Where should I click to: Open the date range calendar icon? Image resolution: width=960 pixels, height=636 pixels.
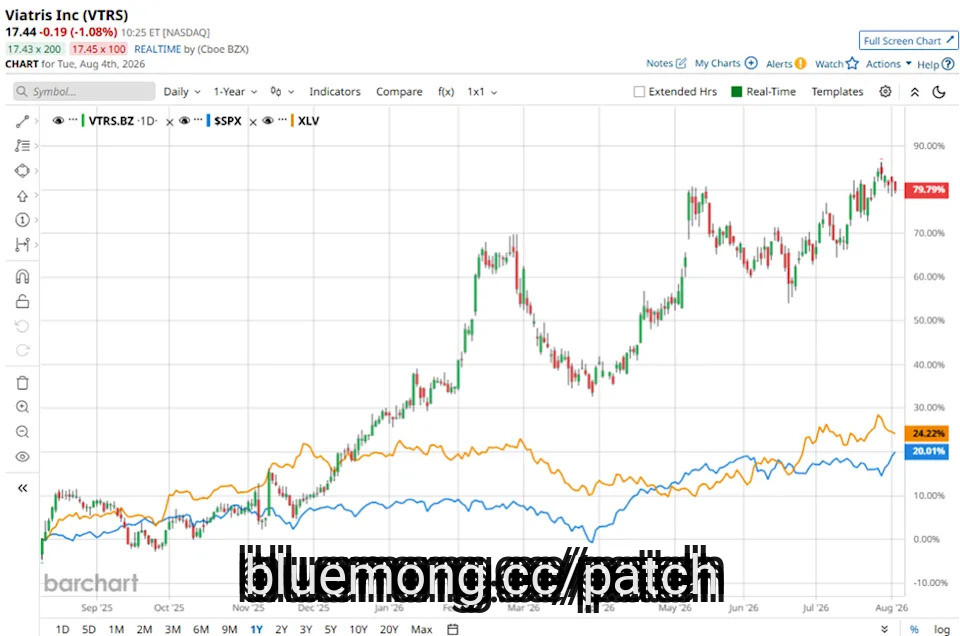(452, 629)
